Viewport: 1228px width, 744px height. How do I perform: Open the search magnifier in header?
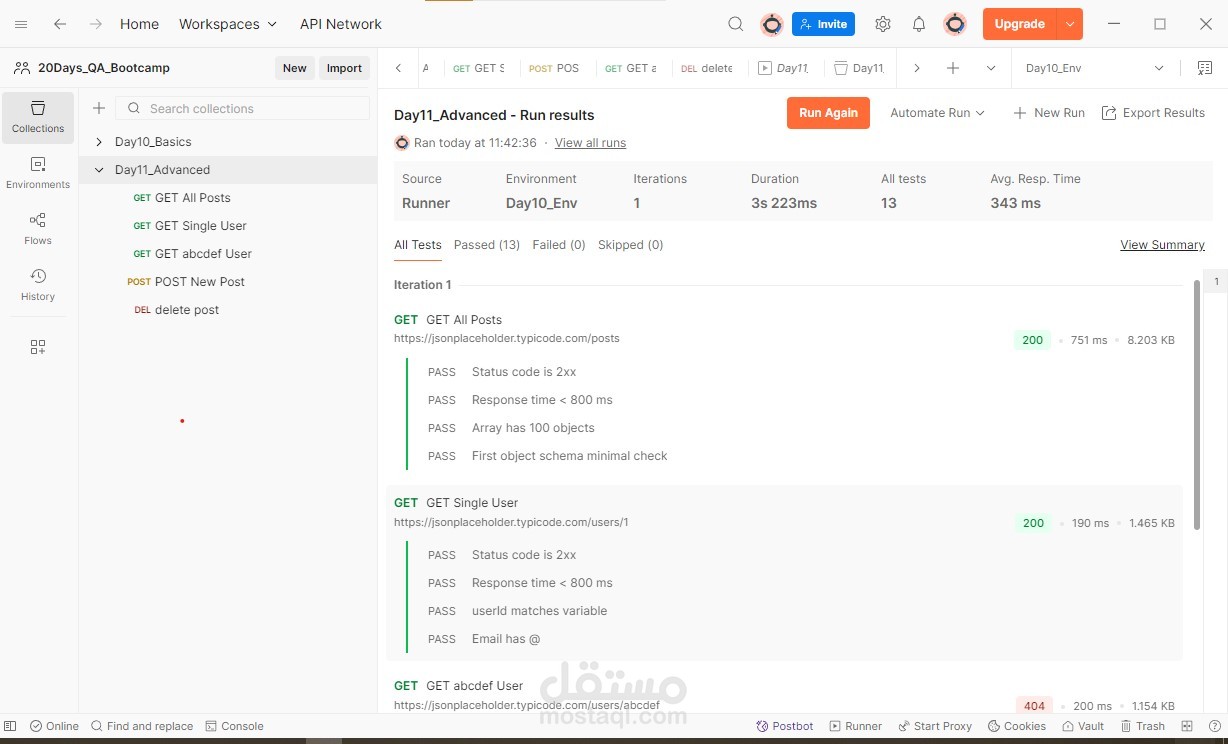(735, 24)
